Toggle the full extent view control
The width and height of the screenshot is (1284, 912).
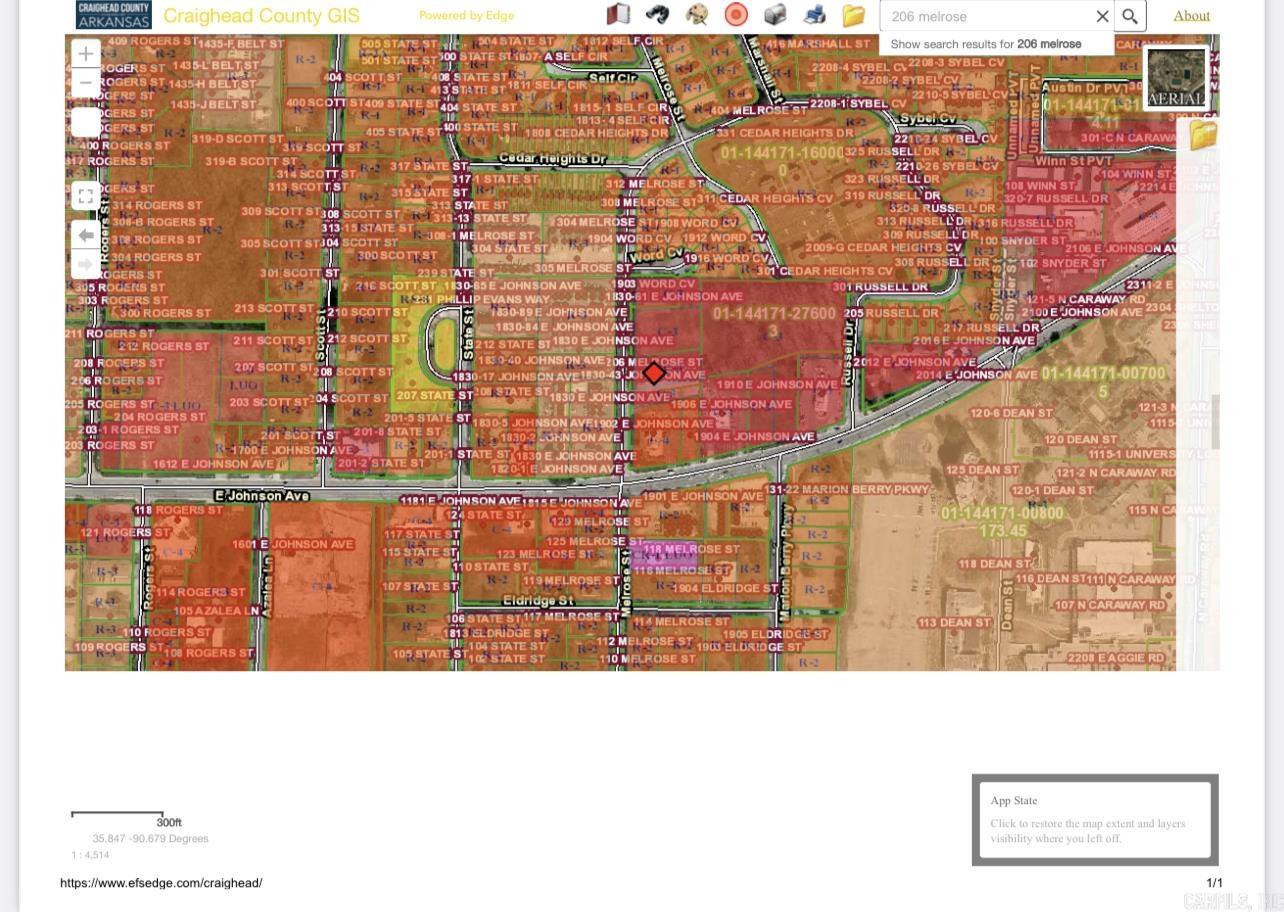coord(85,196)
